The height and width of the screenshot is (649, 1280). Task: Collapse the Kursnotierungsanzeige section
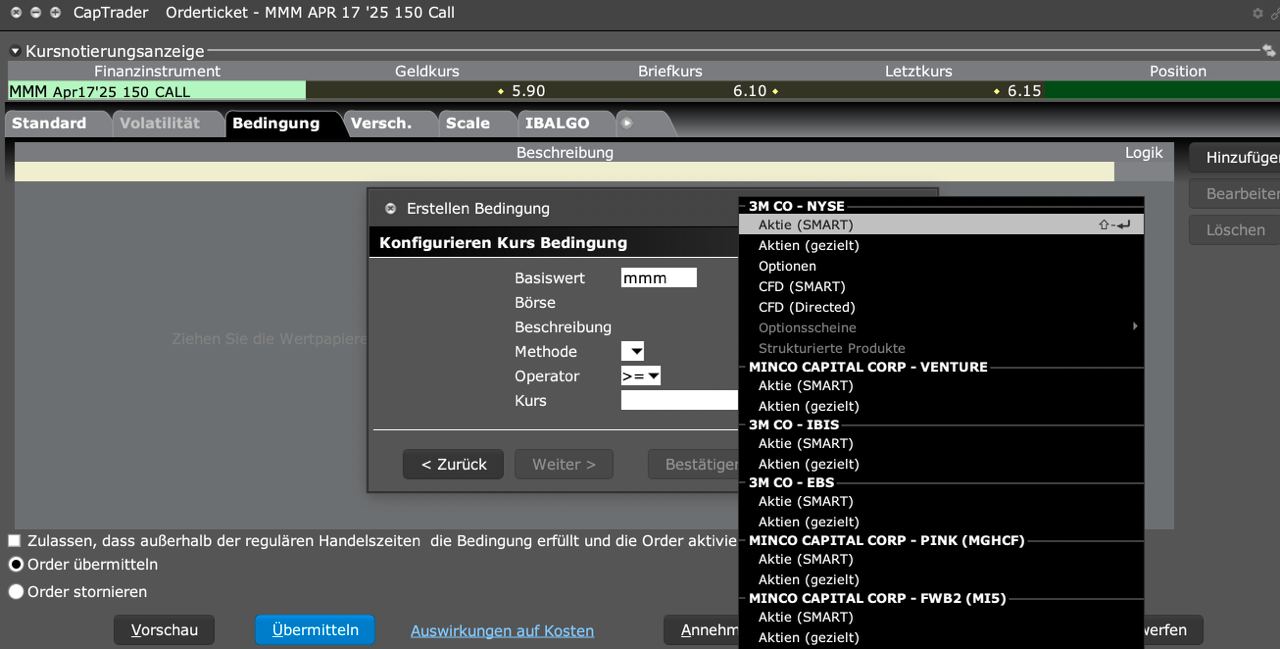pos(15,51)
